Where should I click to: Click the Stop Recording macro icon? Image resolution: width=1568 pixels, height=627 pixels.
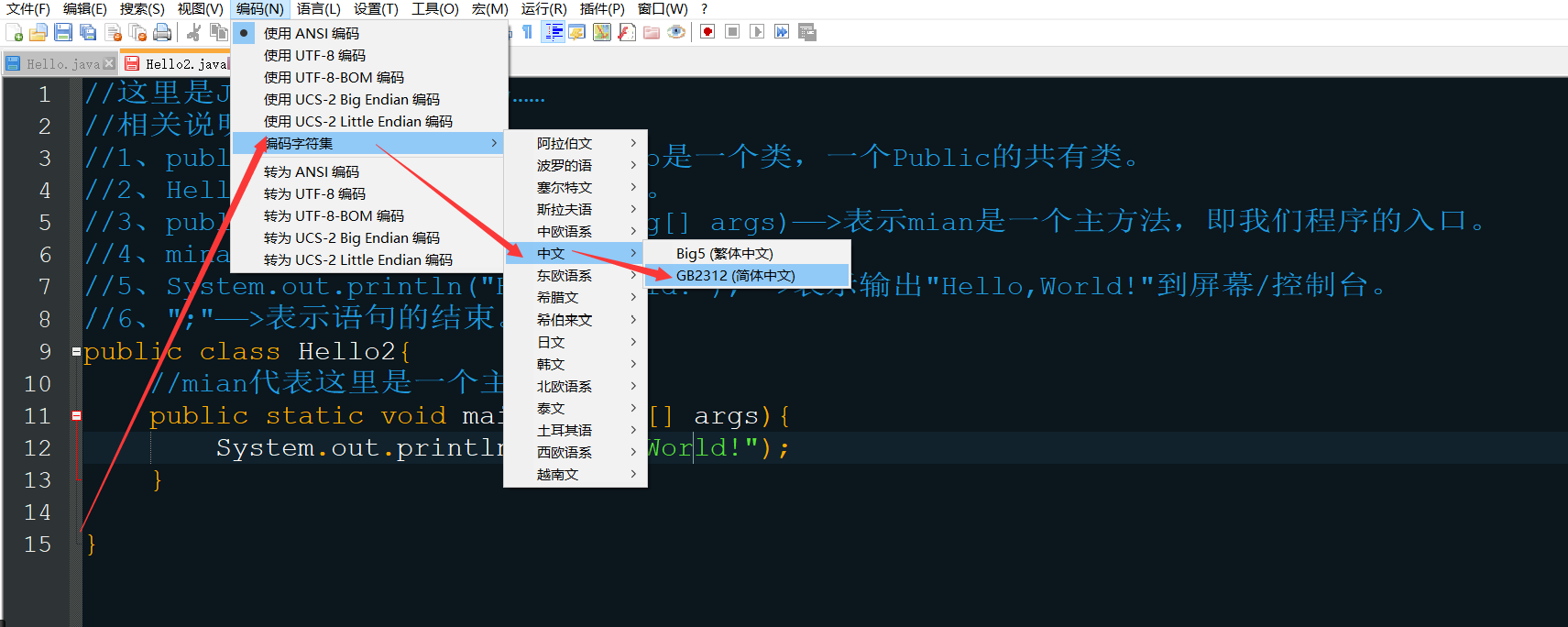[x=732, y=32]
